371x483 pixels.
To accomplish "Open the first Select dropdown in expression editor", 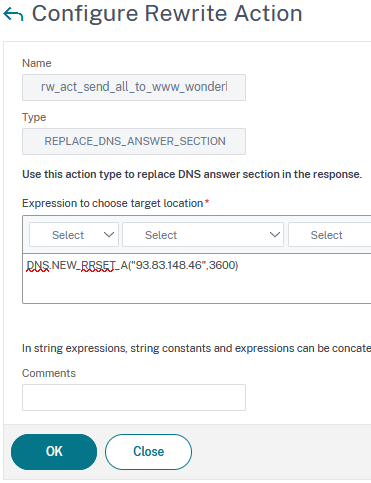I will point(74,235).
